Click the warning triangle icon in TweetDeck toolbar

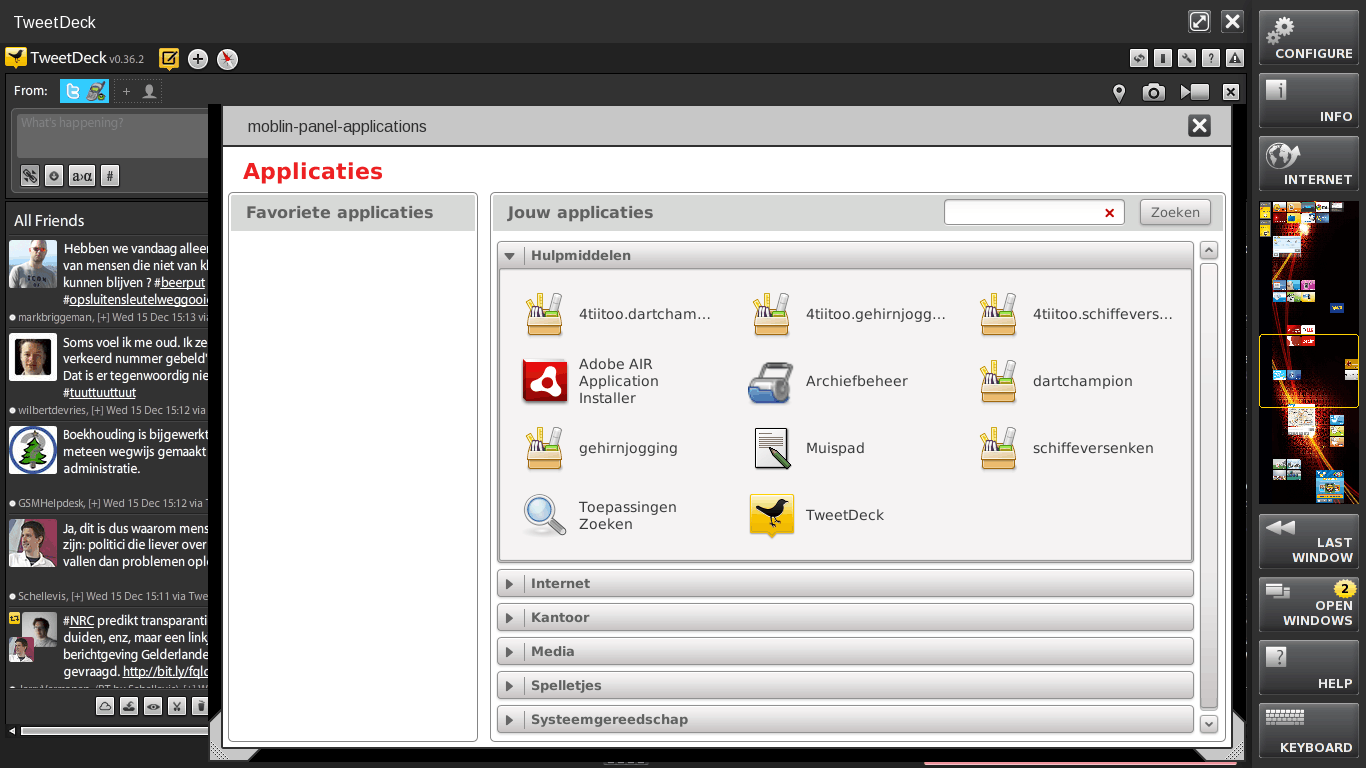pyautogui.click(x=1235, y=59)
